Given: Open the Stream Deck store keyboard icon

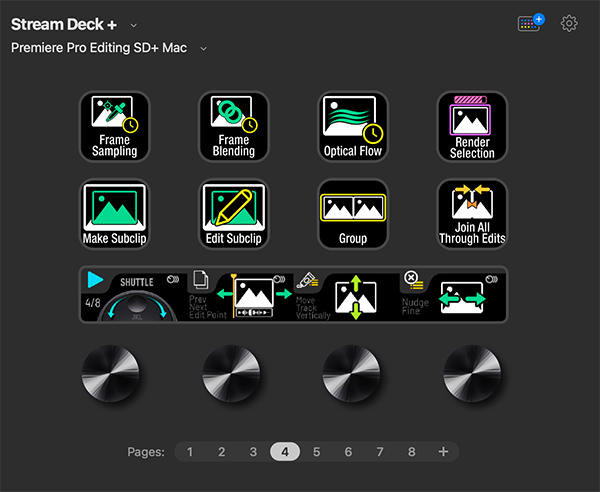Looking at the screenshot, I should 531,23.
